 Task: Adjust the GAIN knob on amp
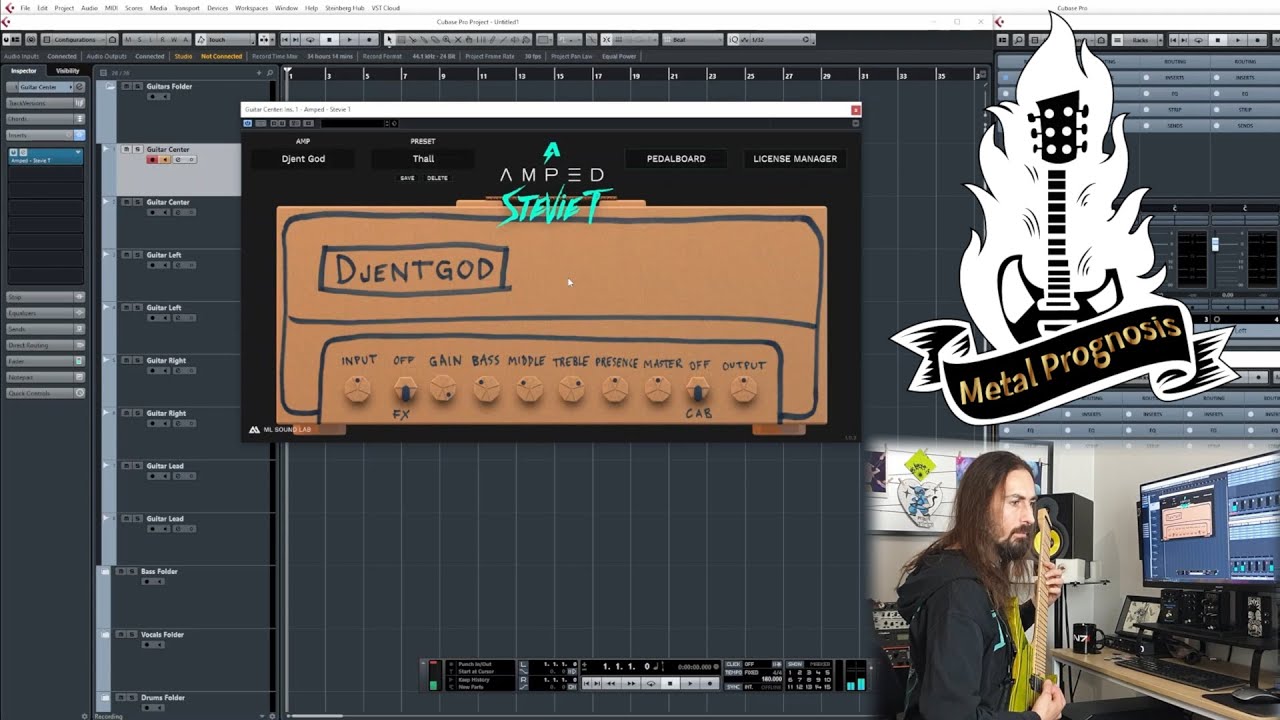pos(443,389)
